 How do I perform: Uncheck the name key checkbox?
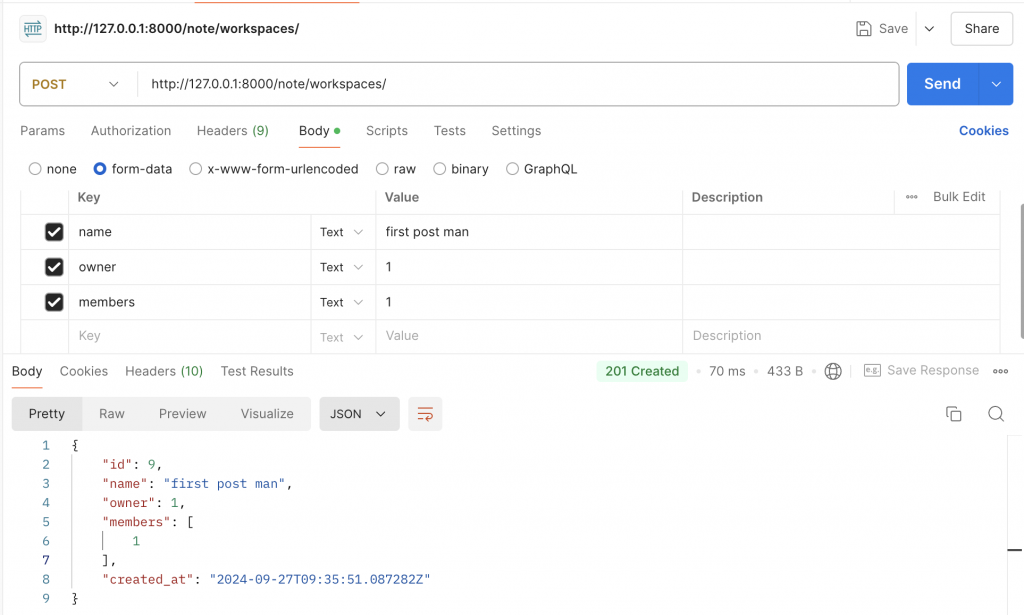tap(54, 232)
